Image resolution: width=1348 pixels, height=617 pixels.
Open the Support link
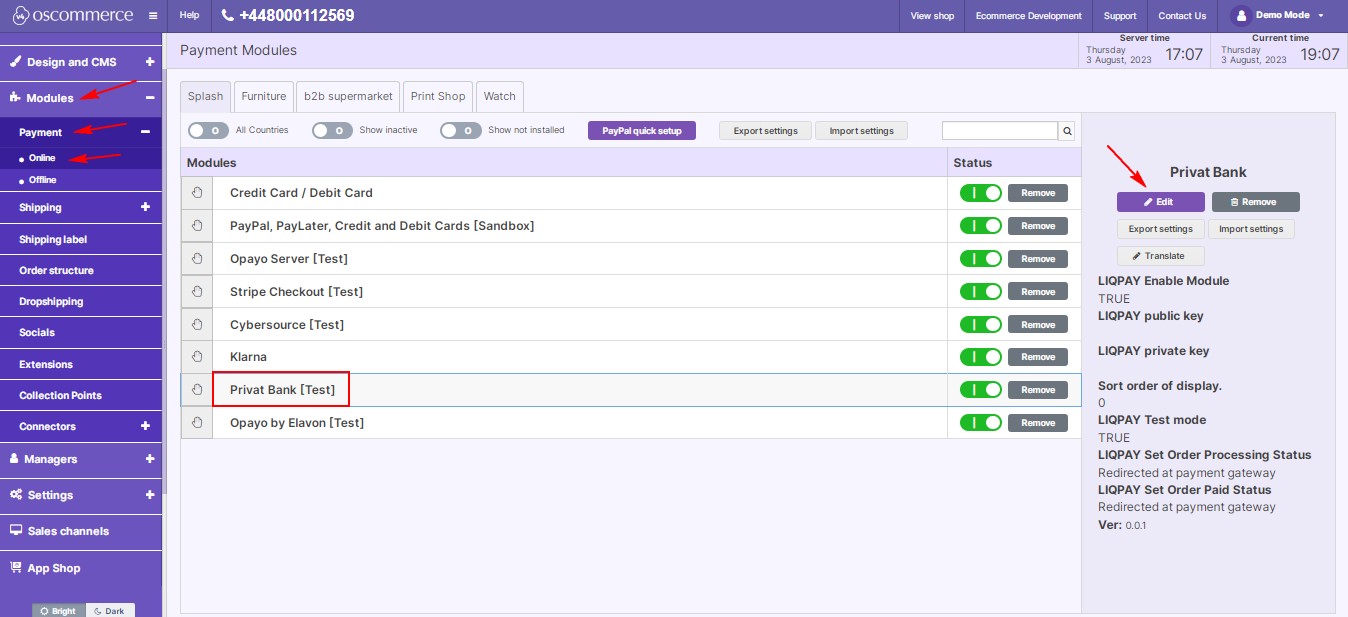(x=1120, y=16)
